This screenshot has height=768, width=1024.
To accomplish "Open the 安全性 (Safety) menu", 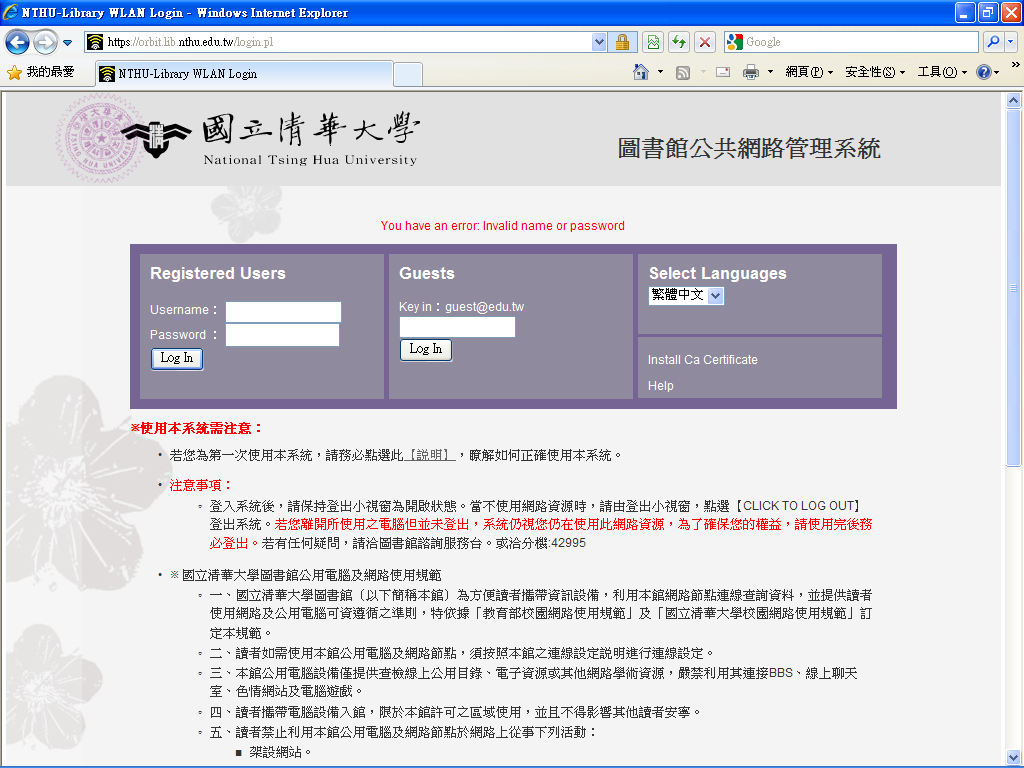I will coord(874,72).
